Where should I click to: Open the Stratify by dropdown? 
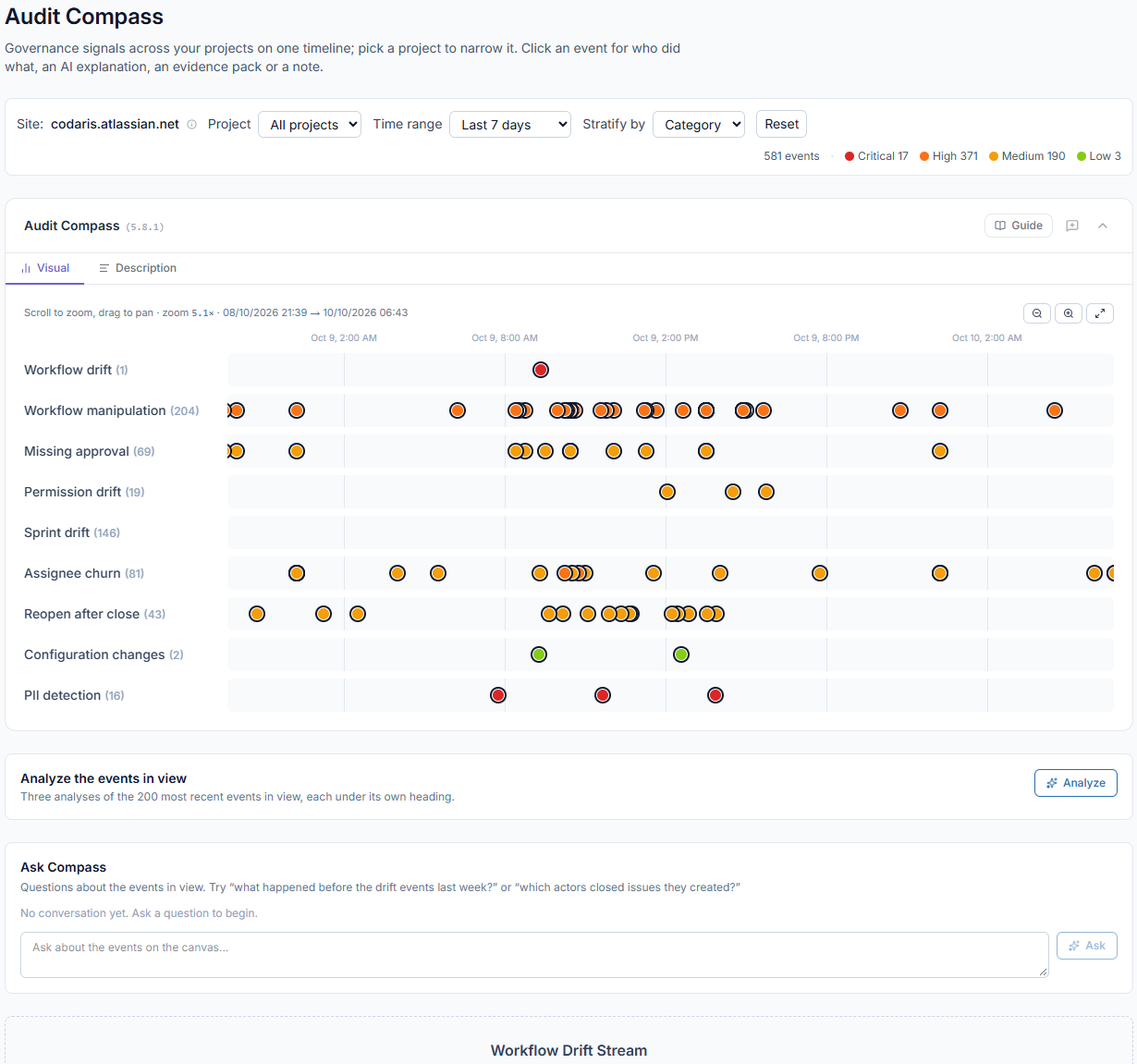tap(699, 125)
